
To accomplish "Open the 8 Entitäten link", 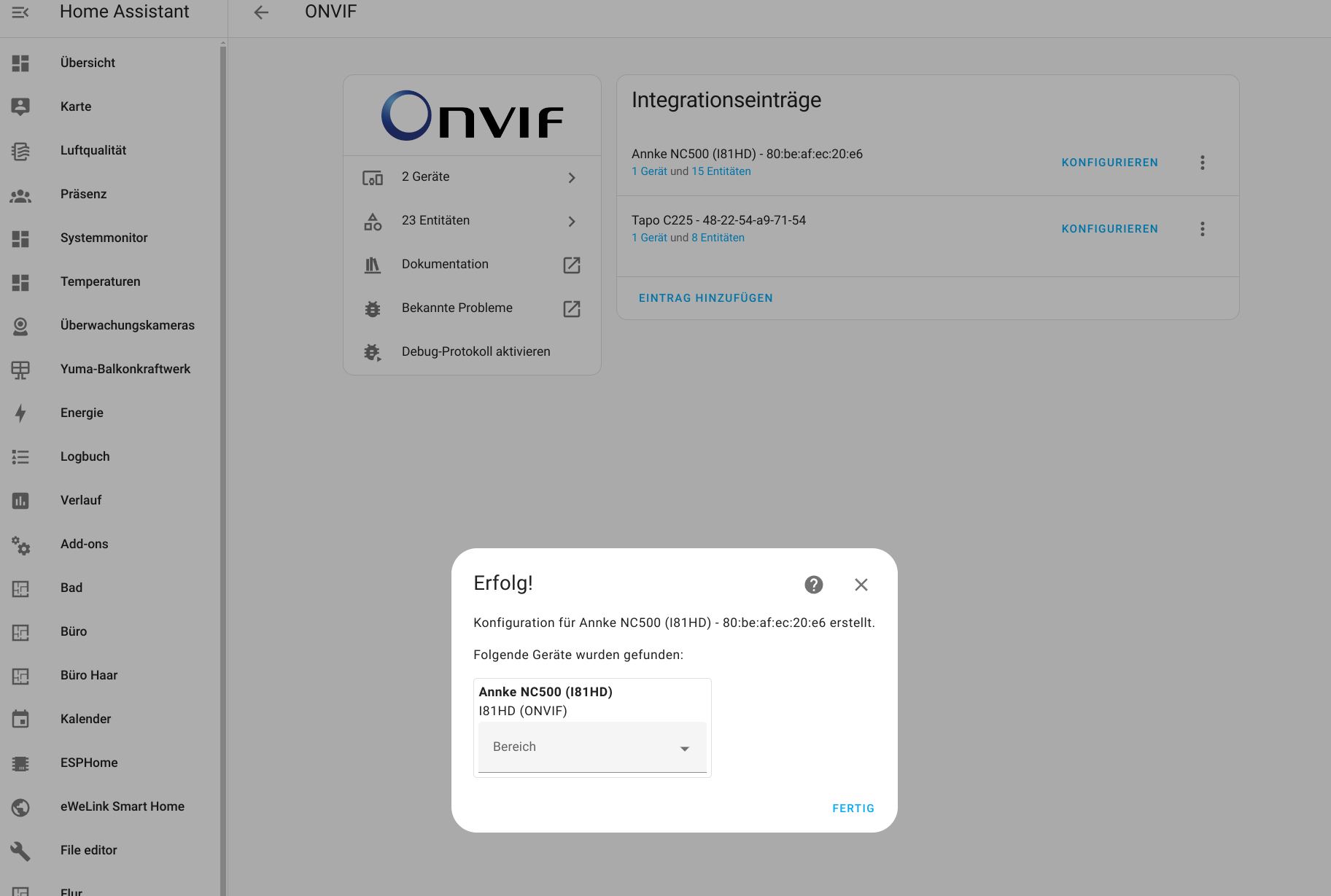I will [x=718, y=238].
